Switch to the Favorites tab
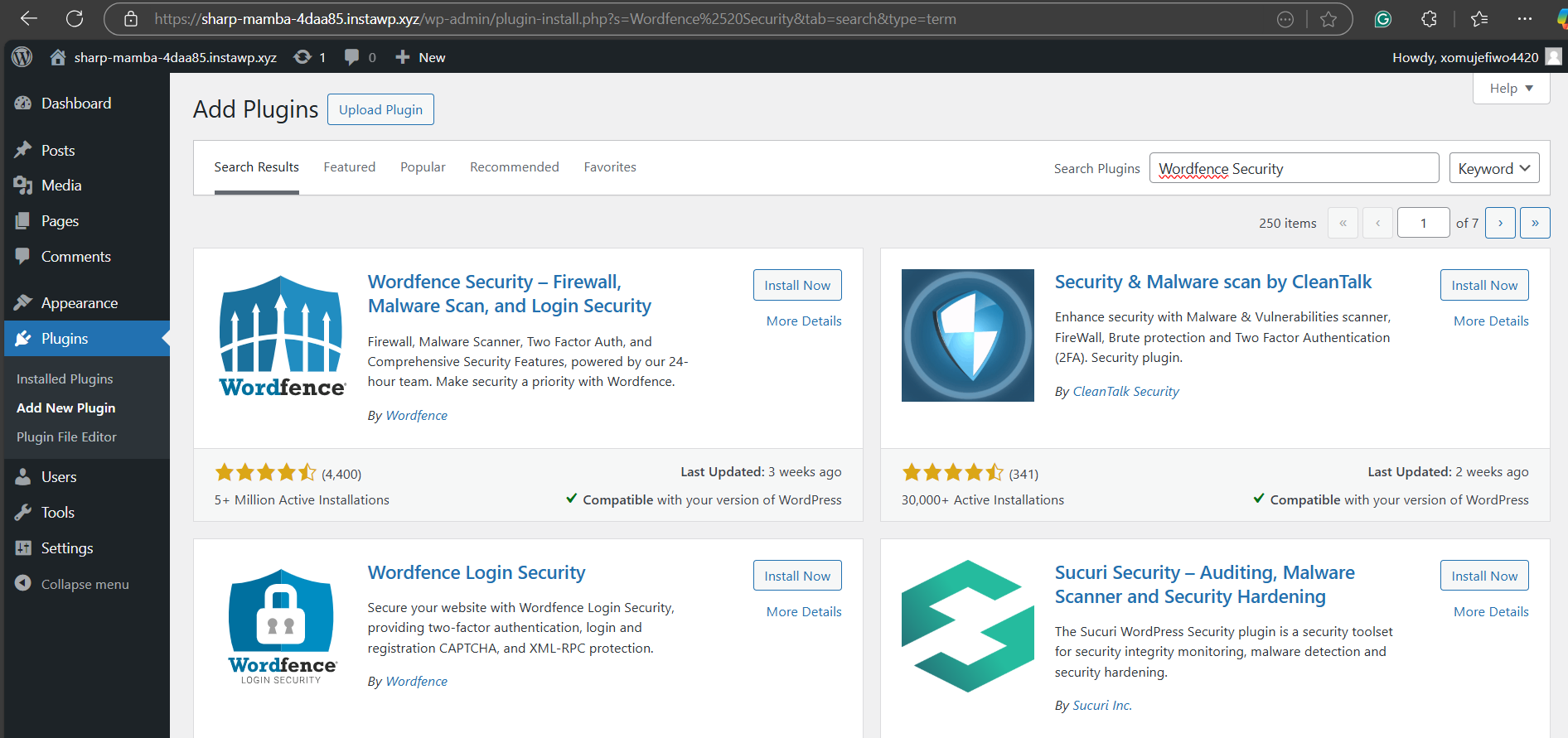 tap(610, 167)
